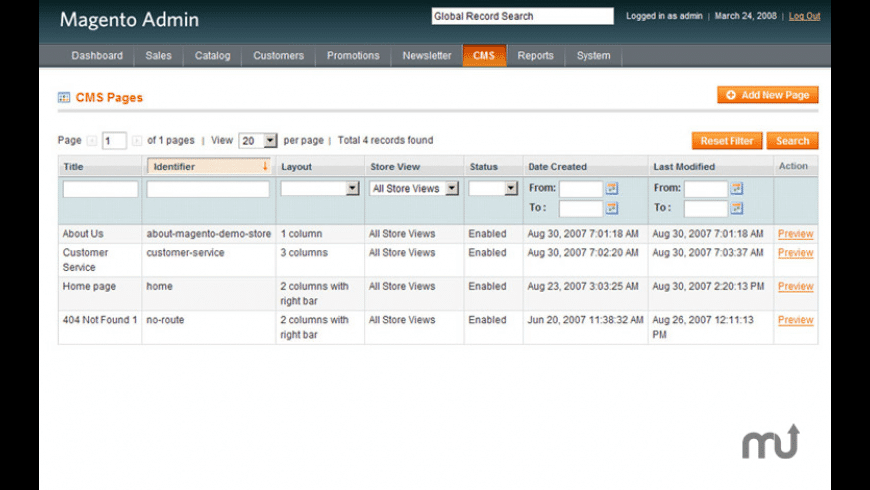Click the previous page arrow icon

point(92,141)
